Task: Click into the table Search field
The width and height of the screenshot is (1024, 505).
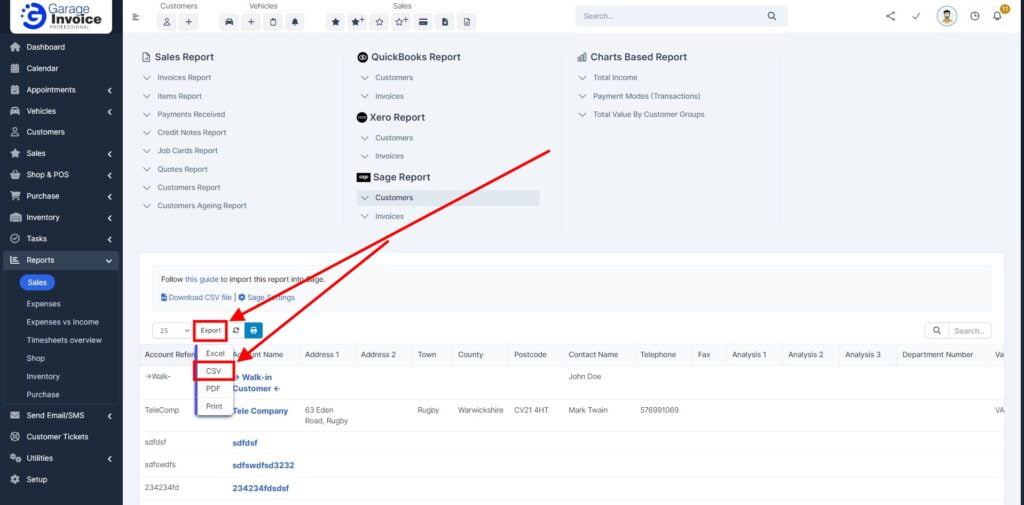Action: [970, 331]
